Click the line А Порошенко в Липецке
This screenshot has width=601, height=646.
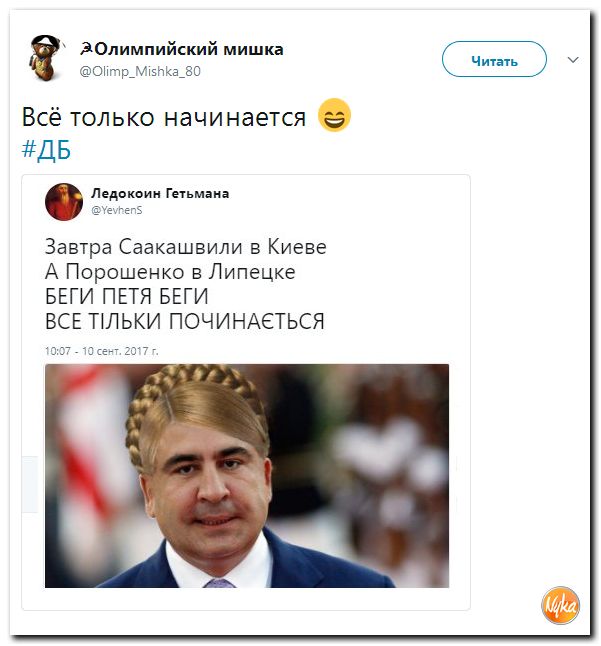(170, 272)
